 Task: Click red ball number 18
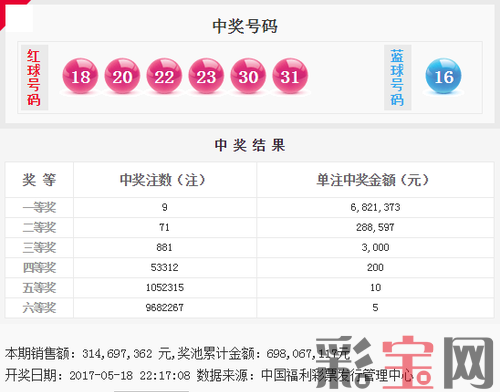click(x=80, y=76)
